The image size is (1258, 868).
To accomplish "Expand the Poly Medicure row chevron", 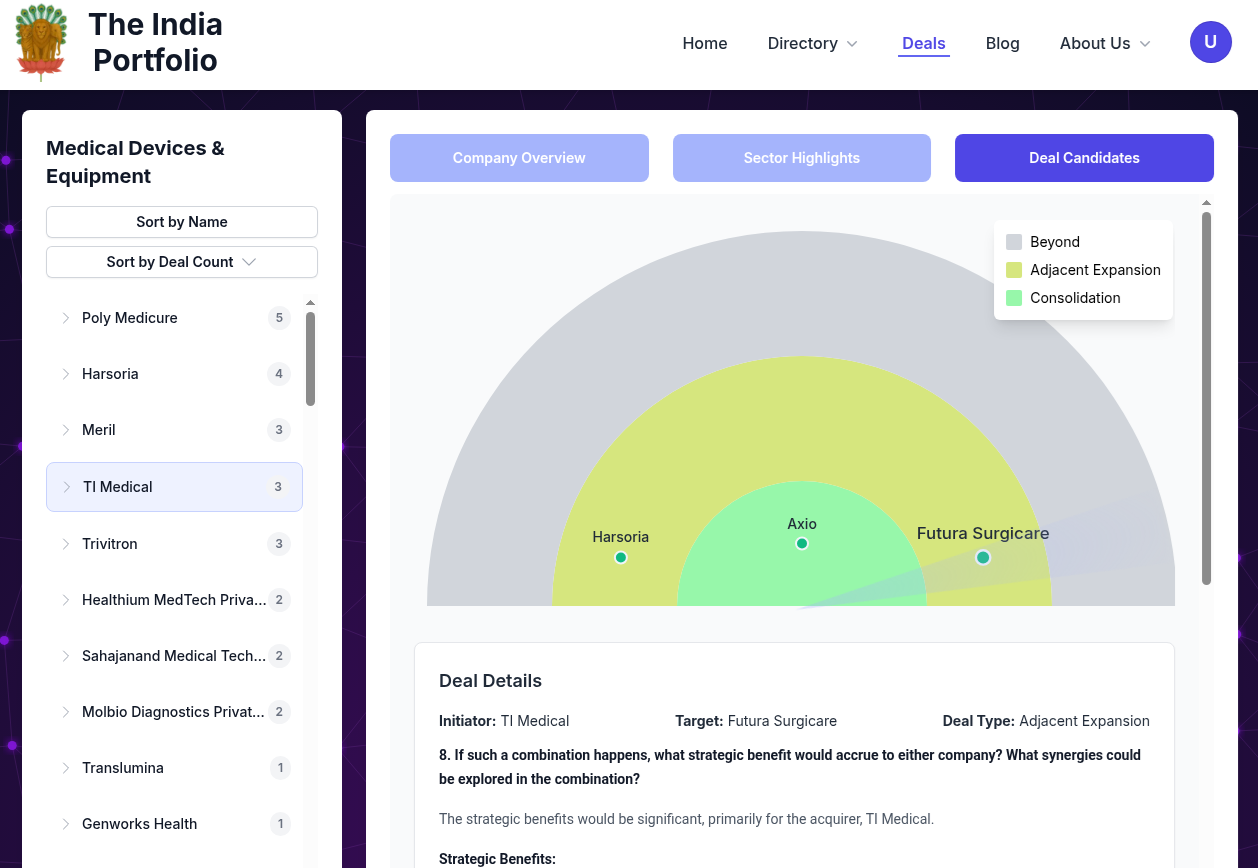I will [x=66, y=318].
